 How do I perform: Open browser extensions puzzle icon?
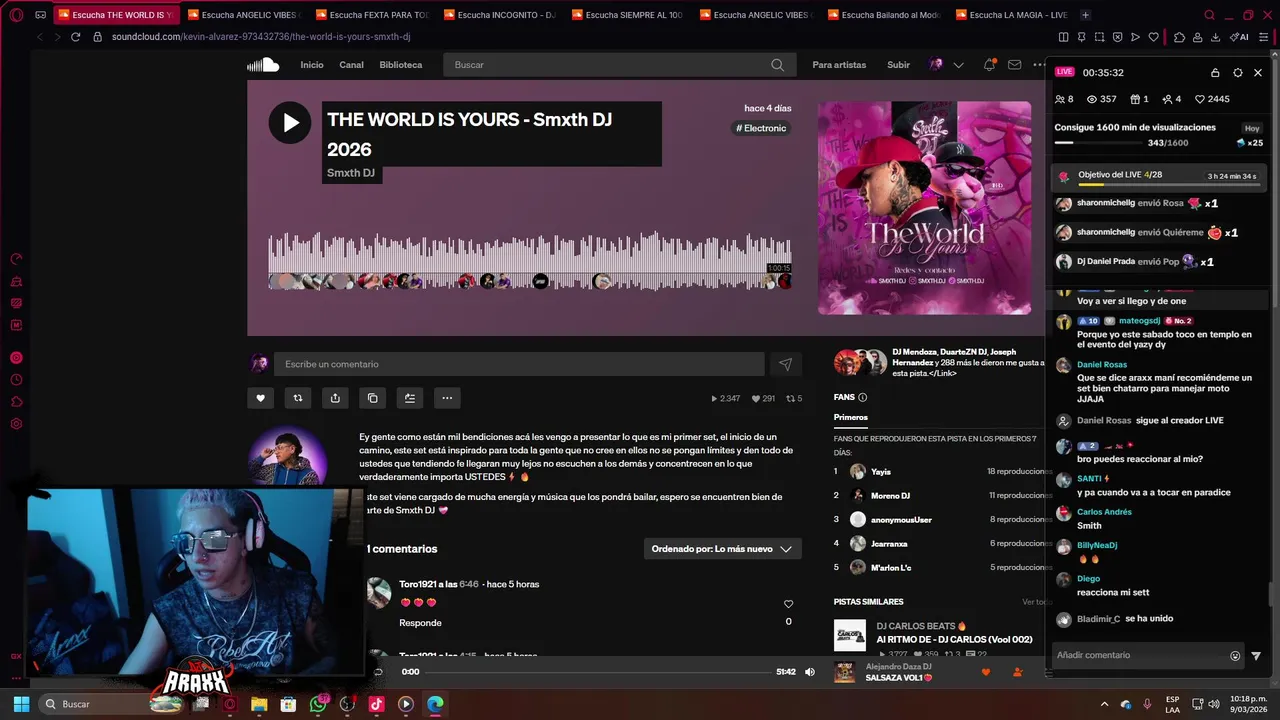tap(1179, 37)
